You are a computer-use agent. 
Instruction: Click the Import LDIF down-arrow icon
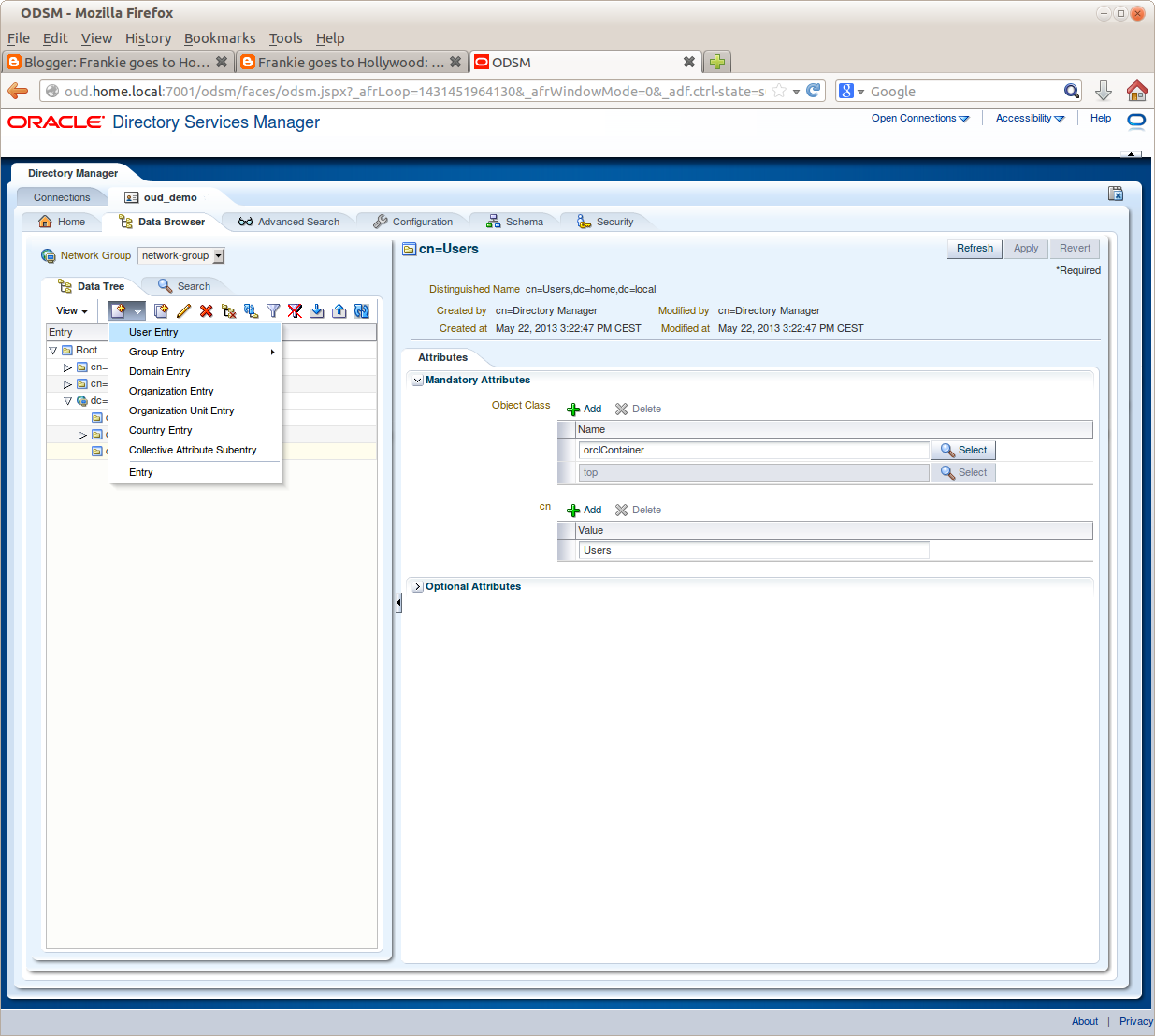(x=317, y=311)
